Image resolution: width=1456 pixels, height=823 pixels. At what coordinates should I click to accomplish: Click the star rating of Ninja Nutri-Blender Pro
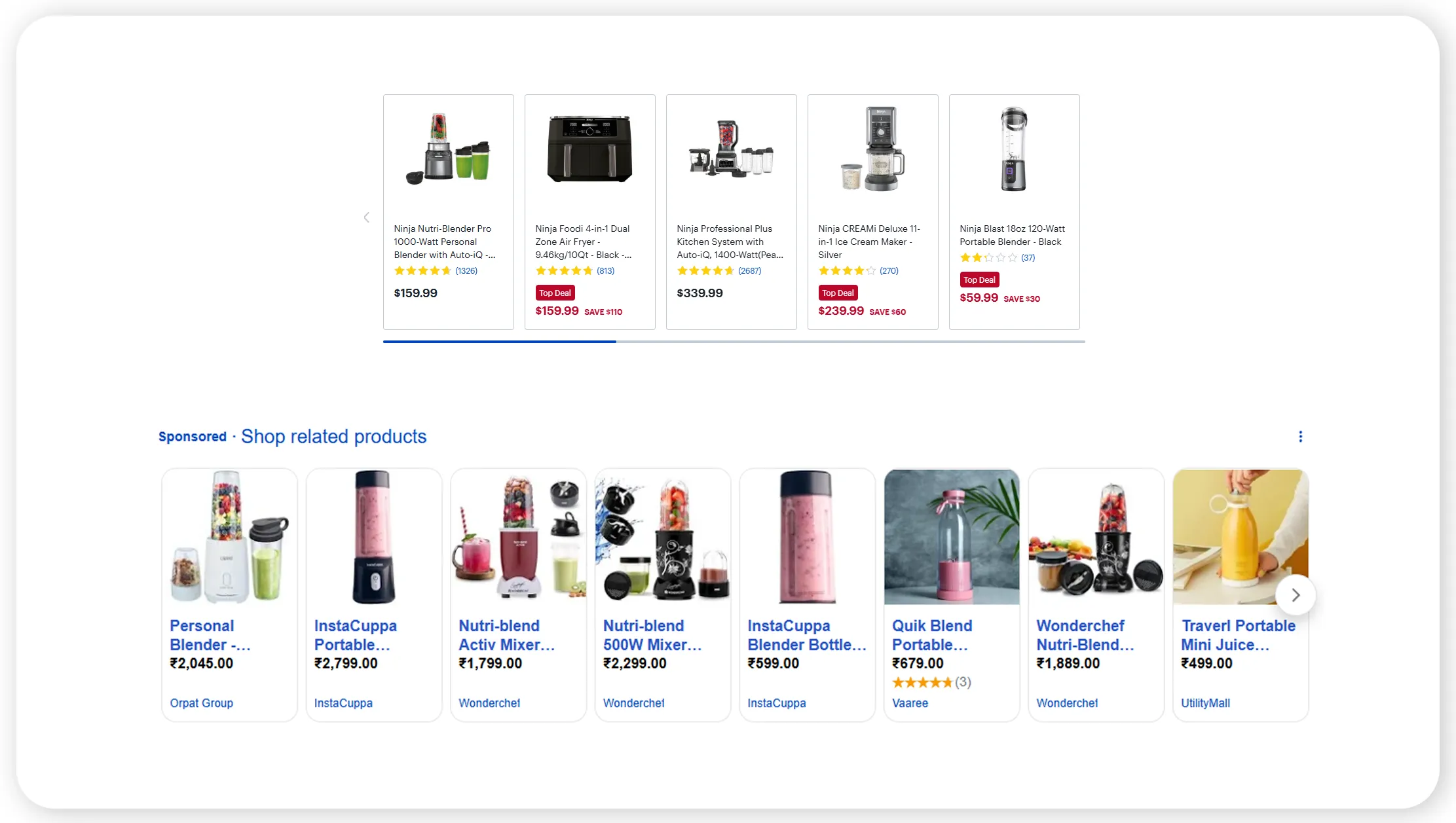(422, 270)
